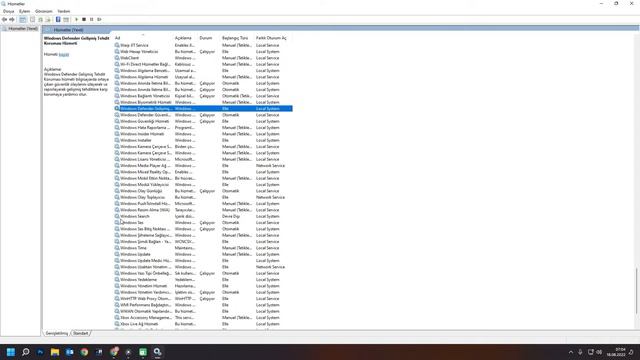Select the Wi-Fi Direct Hizmetleri service
The width and height of the screenshot is (640, 360).
click(203, 64)
